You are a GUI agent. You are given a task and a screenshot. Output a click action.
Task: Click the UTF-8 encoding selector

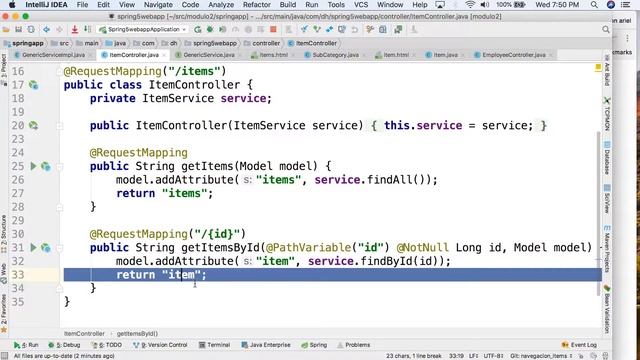coord(494,356)
